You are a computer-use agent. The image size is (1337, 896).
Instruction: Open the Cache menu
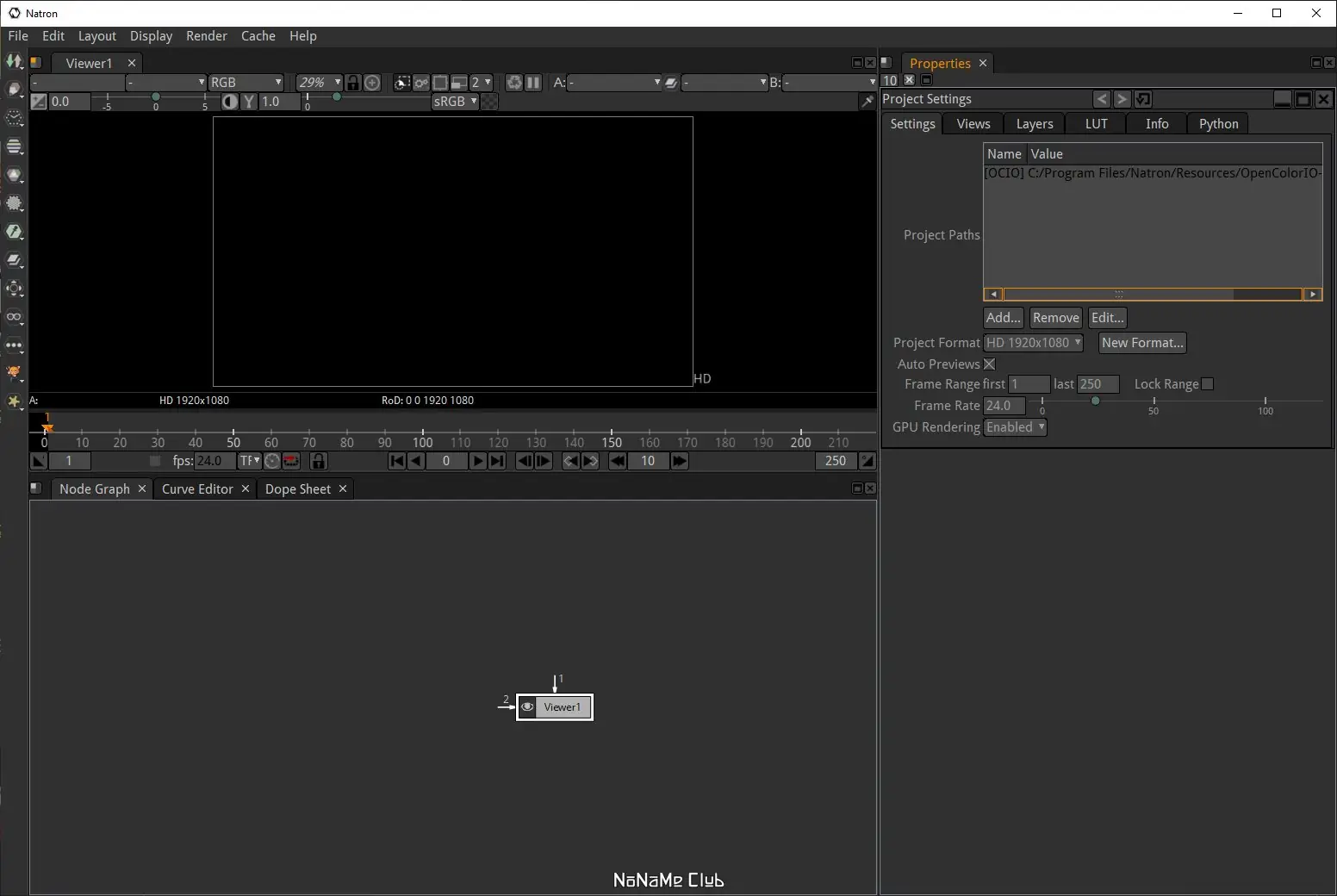[258, 36]
